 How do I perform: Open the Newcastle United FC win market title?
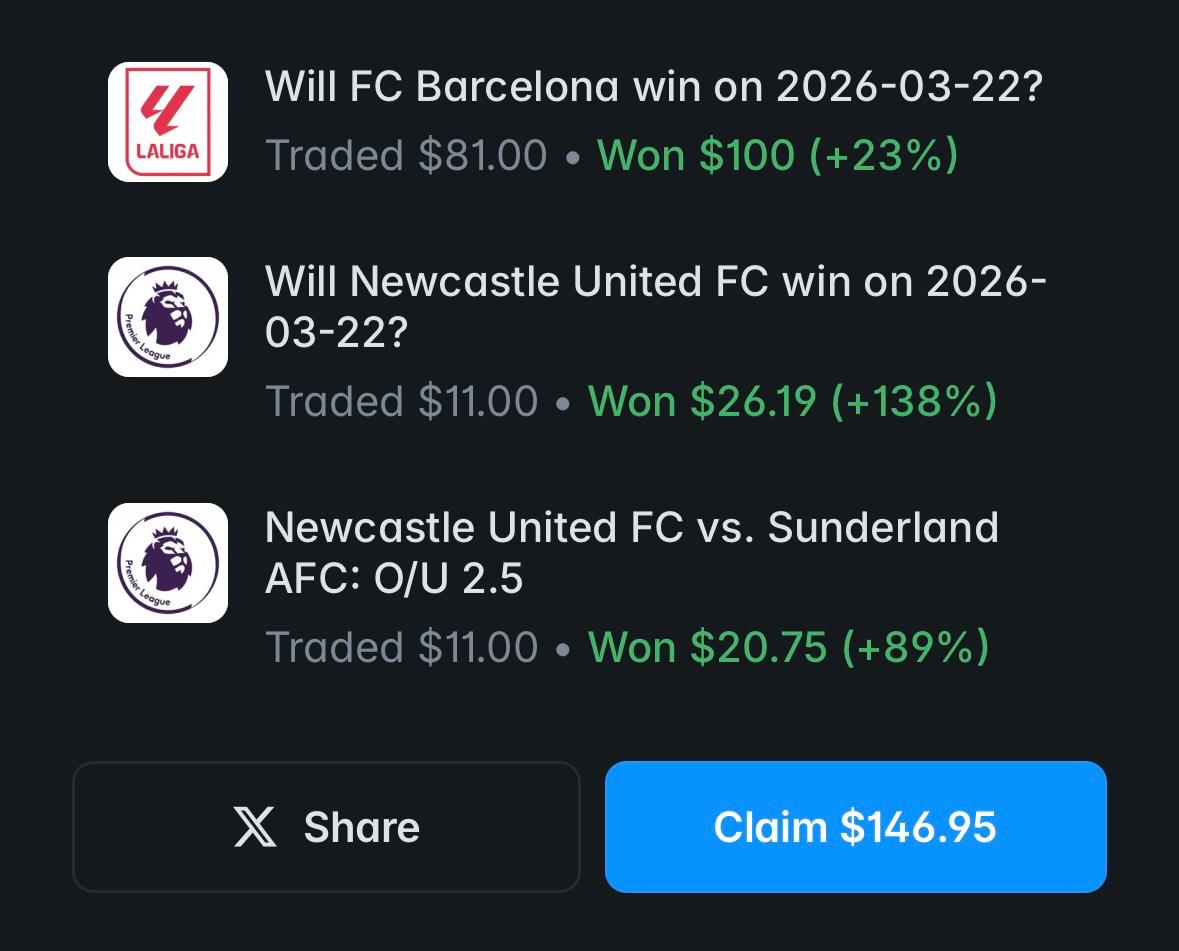click(x=656, y=306)
